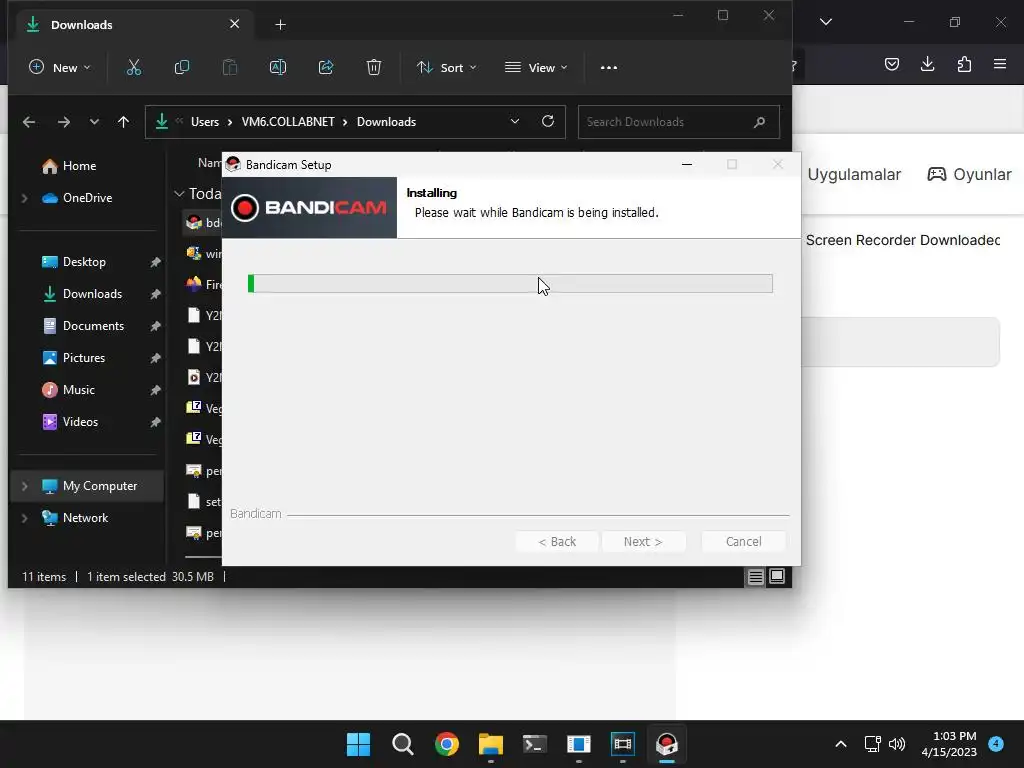
Task: Click the Next button in Bandicam Setup
Action: [x=643, y=541]
